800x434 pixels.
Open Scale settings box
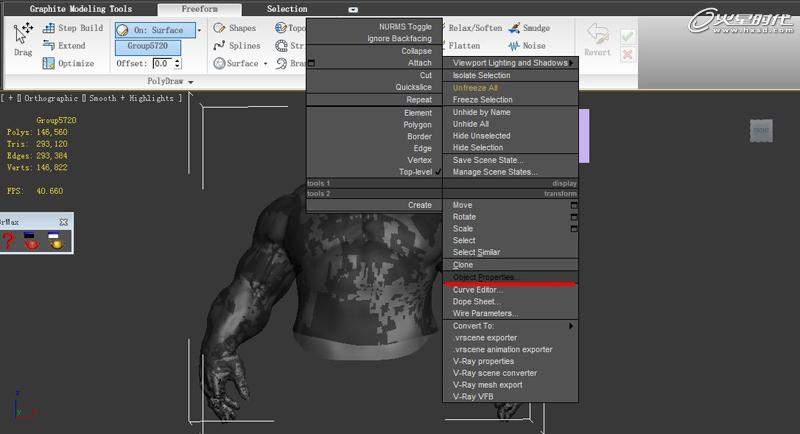[x=574, y=228]
